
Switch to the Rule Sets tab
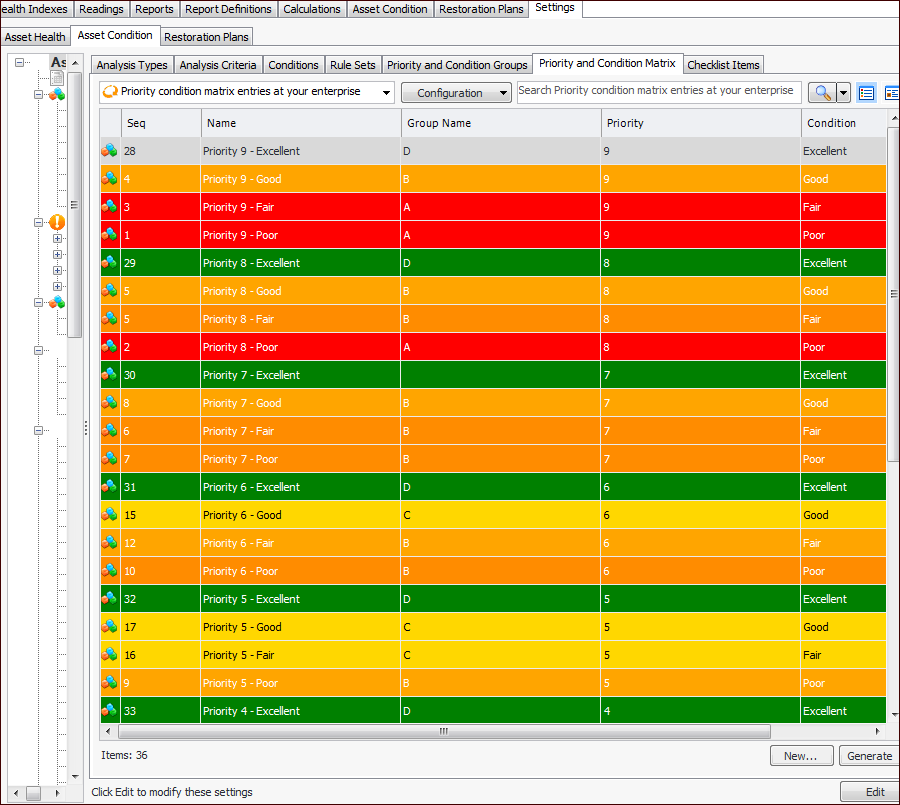point(353,65)
